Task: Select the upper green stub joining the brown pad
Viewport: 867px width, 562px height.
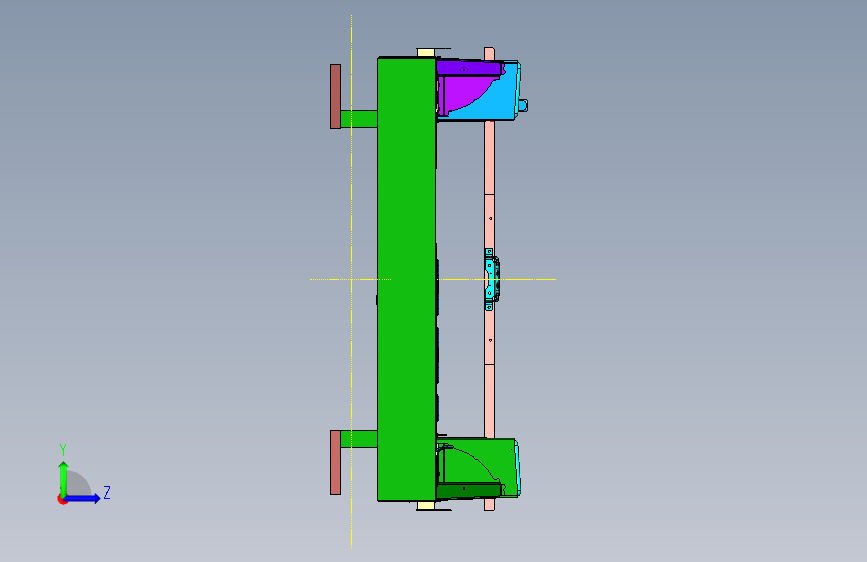Action: [359, 119]
